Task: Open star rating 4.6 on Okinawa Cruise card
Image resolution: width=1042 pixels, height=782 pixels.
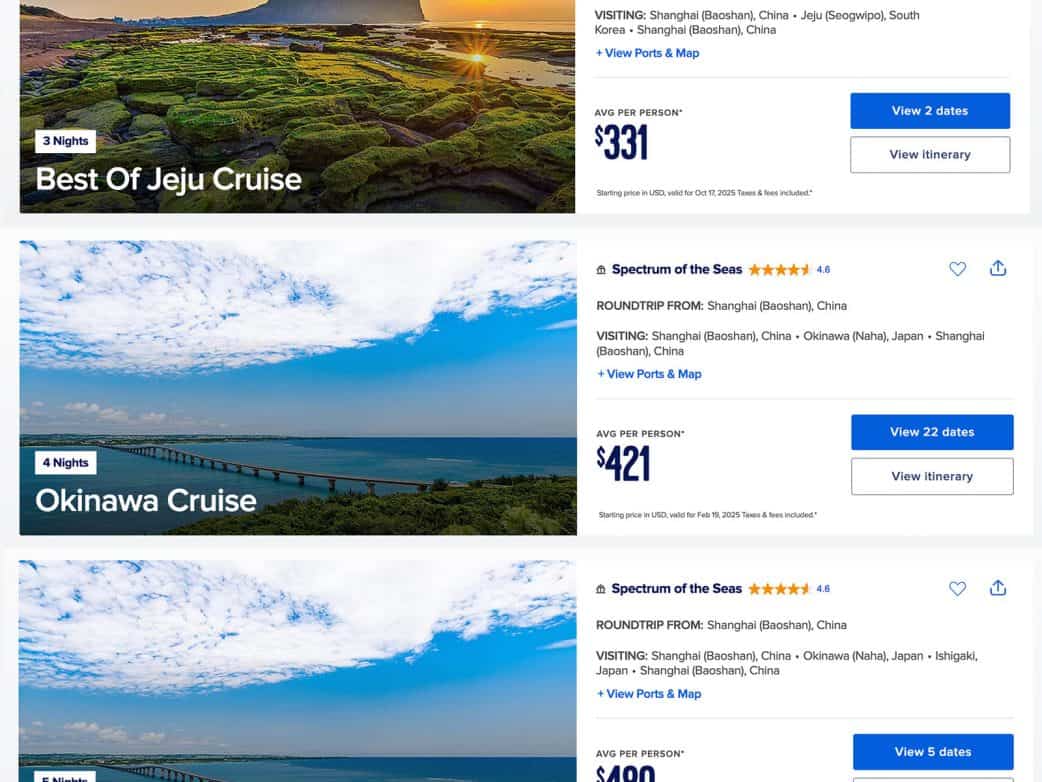Action: (788, 270)
